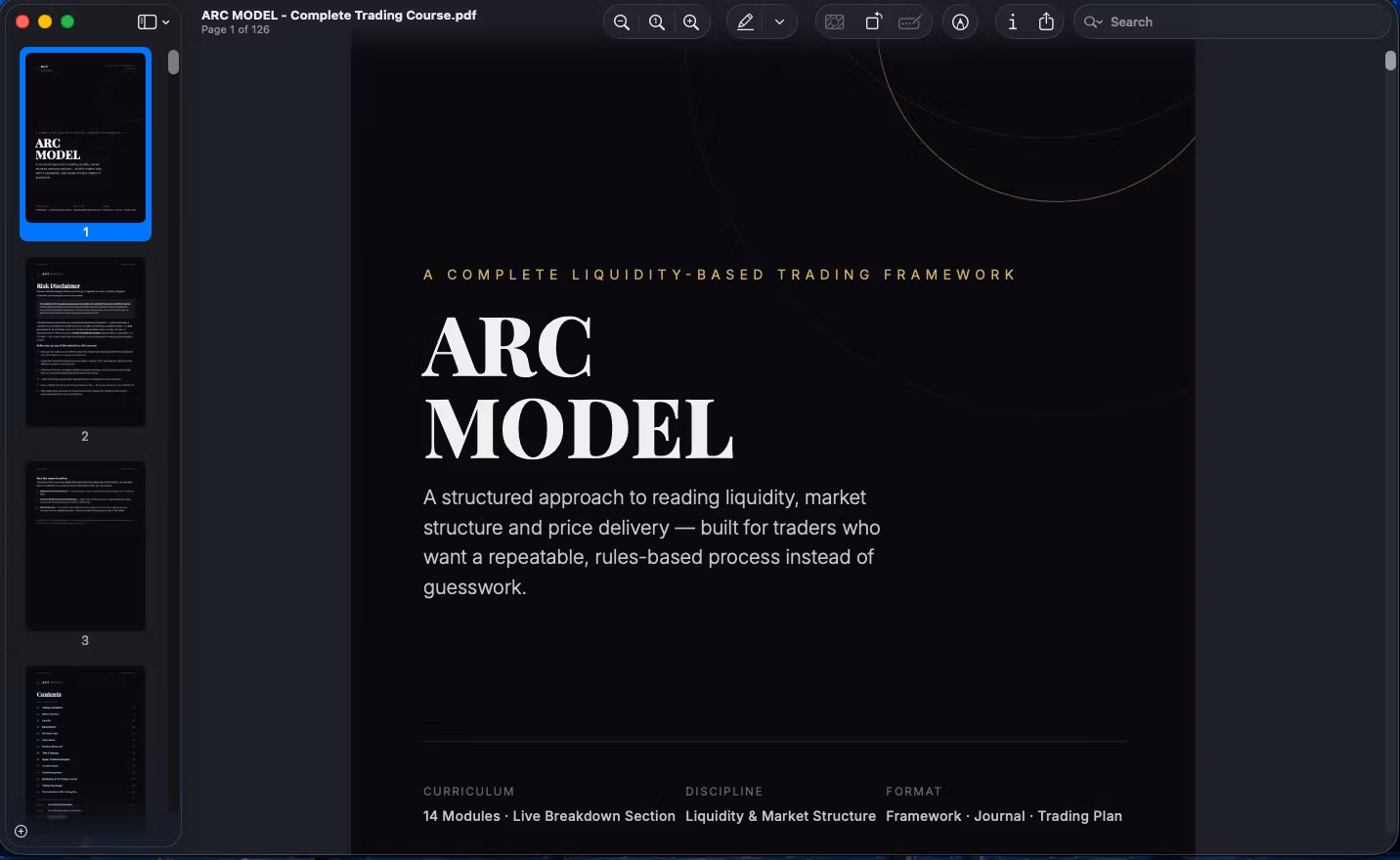Click the Share icon

click(1046, 22)
